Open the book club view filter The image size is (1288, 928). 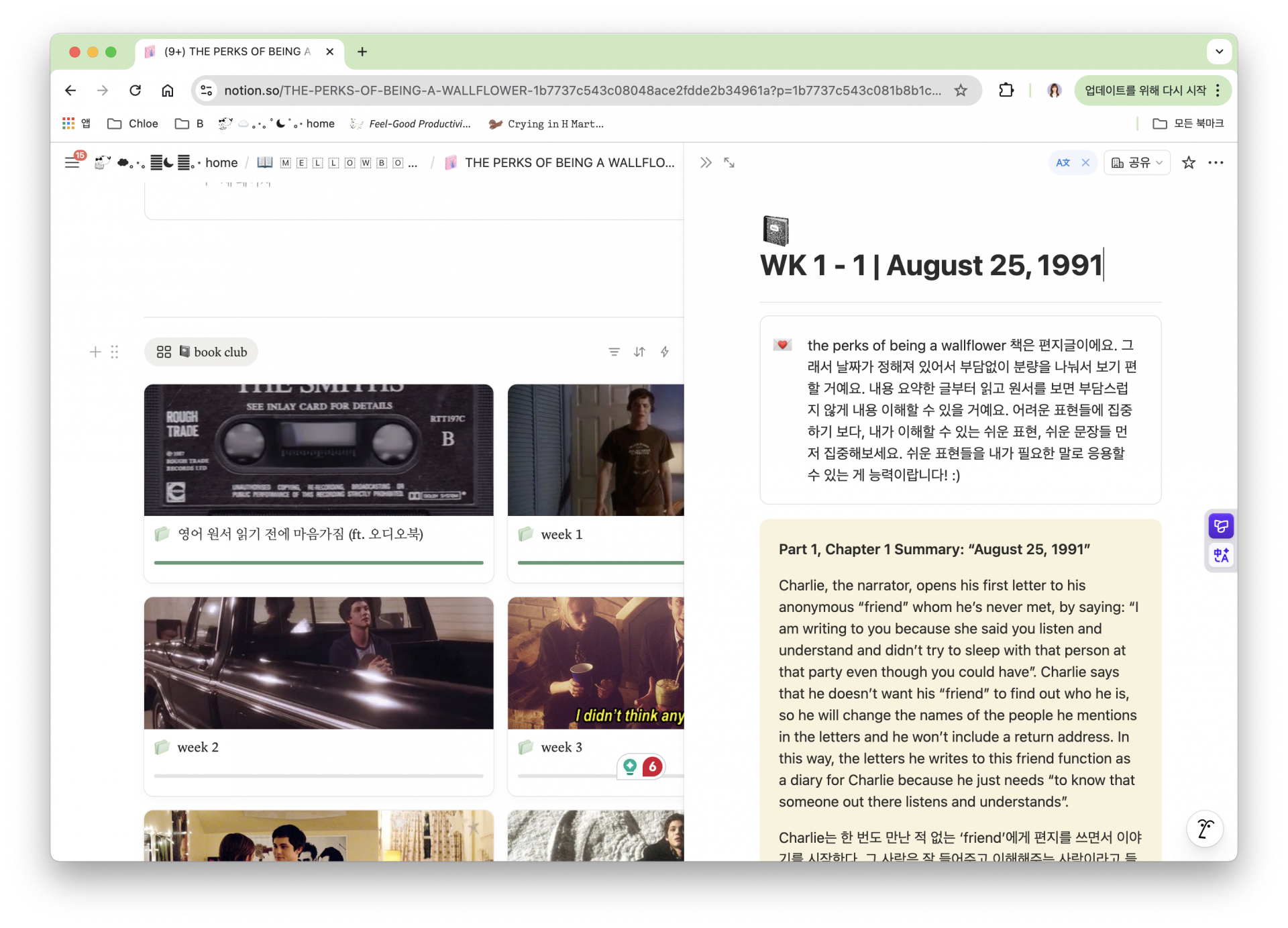[614, 352]
